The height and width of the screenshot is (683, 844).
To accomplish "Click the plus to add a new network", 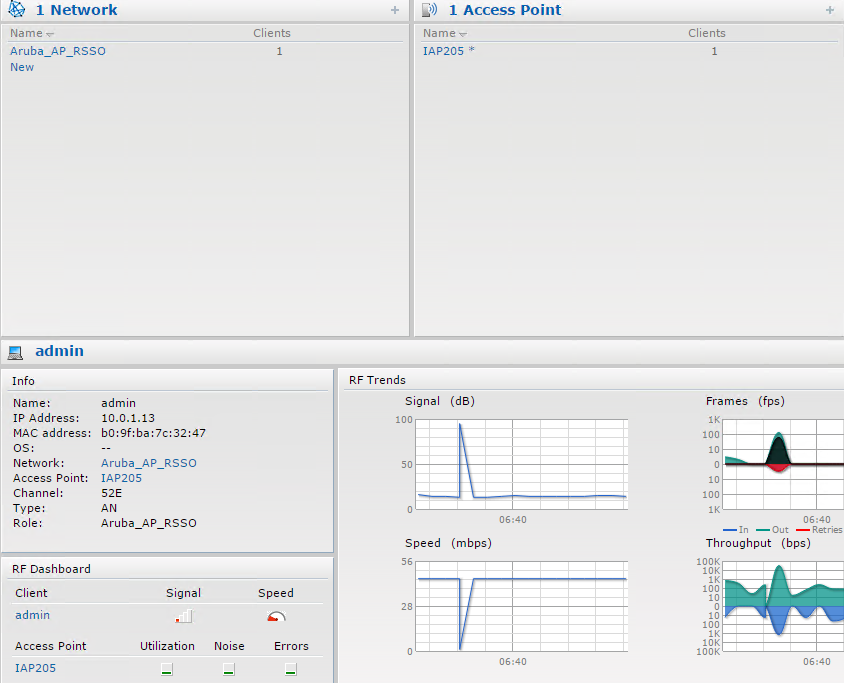I will click(x=396, y=10).
